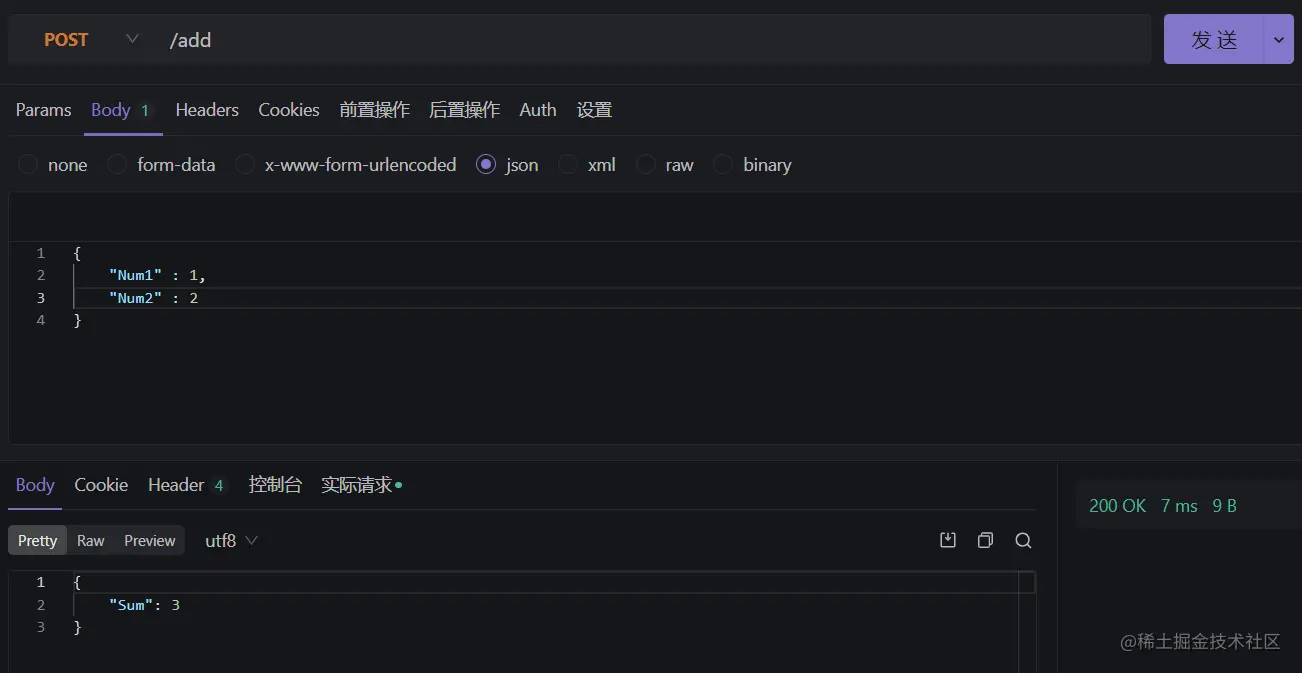The height and width of the screenshot is (673, 1302).
Task: Click the /add URL input field
Action: (655, 40)
